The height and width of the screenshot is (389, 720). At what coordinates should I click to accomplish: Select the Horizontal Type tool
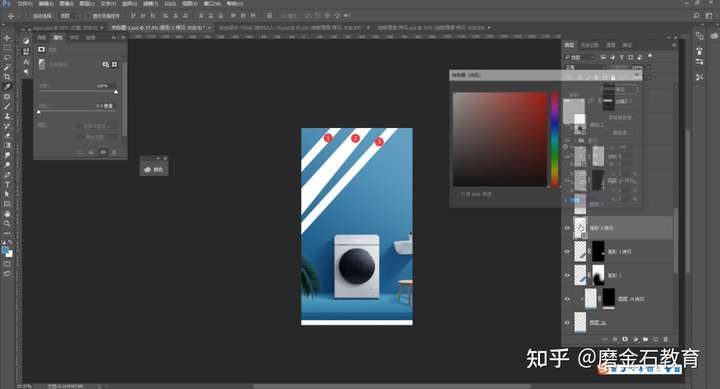(7, 184)
